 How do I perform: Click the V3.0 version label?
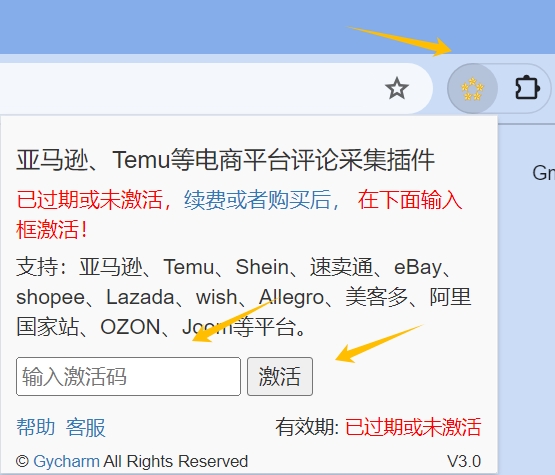point(464,461)
